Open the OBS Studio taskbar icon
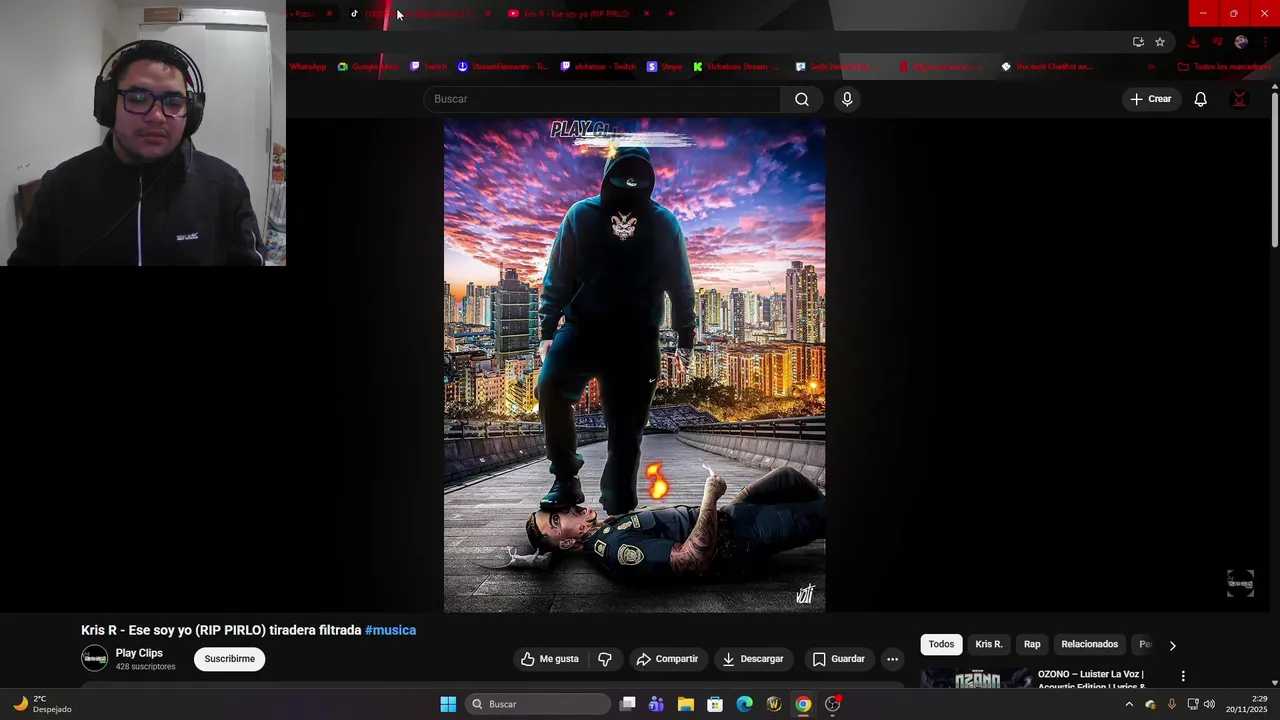The width and height of the screenshot is (1280, 720). pos(832,704)
